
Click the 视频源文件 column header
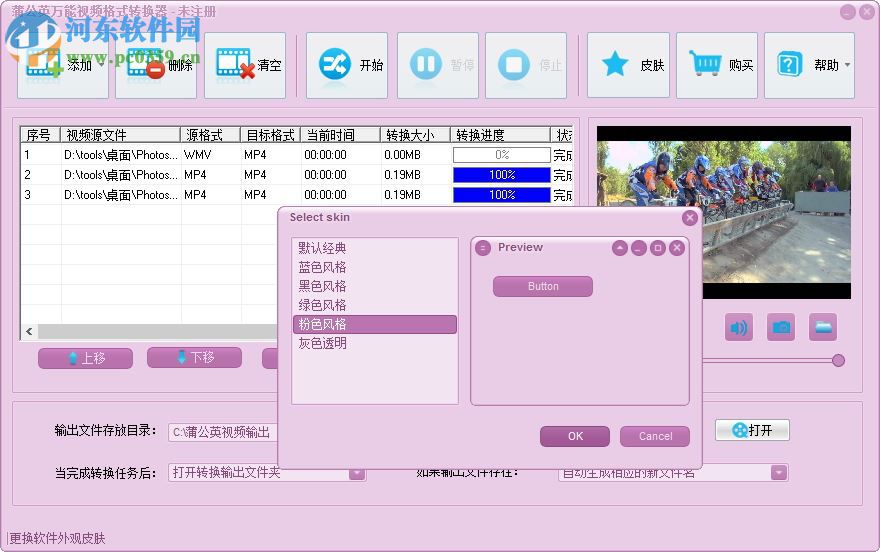point(121,135)
